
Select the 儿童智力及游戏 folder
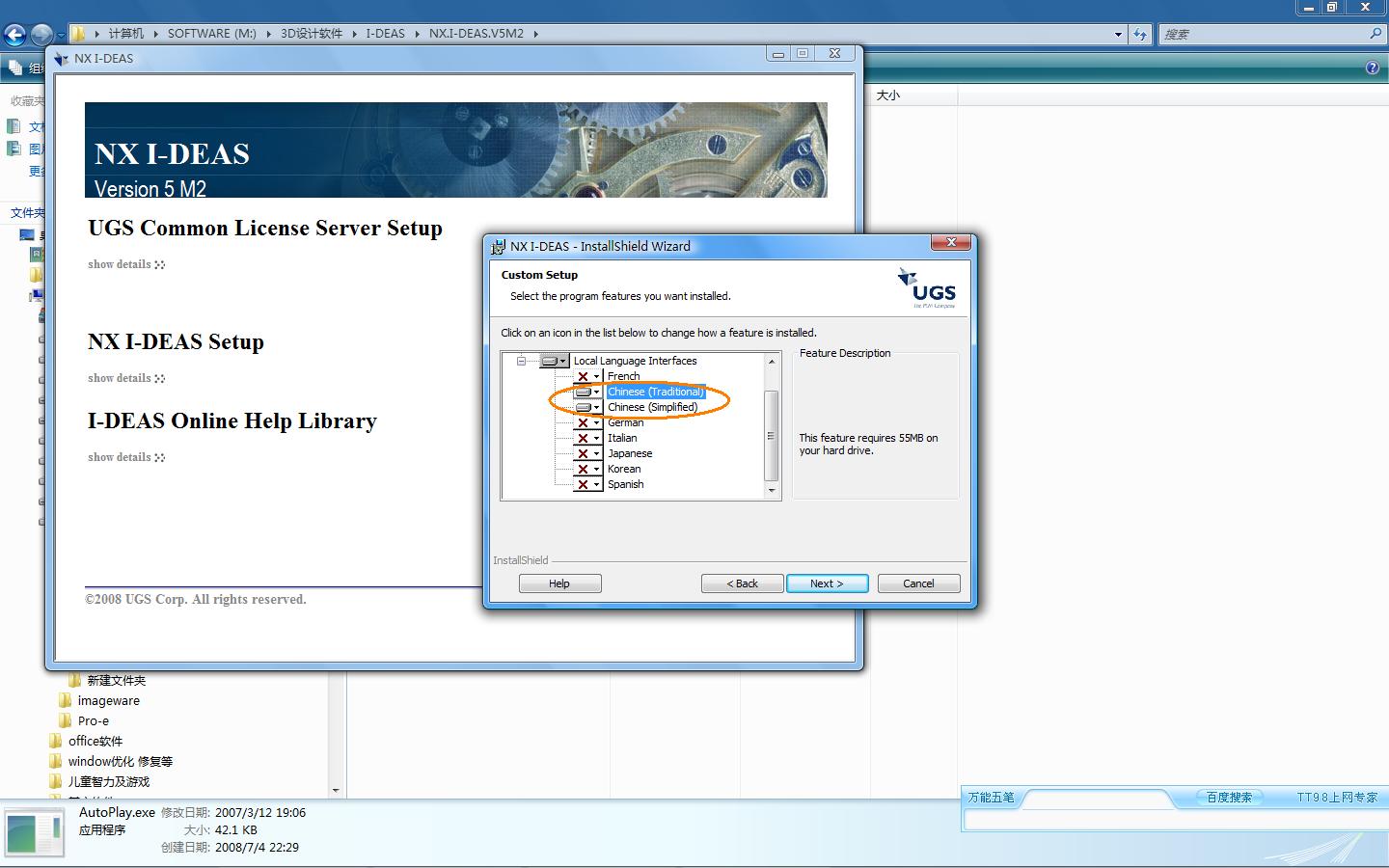point(109,781)
